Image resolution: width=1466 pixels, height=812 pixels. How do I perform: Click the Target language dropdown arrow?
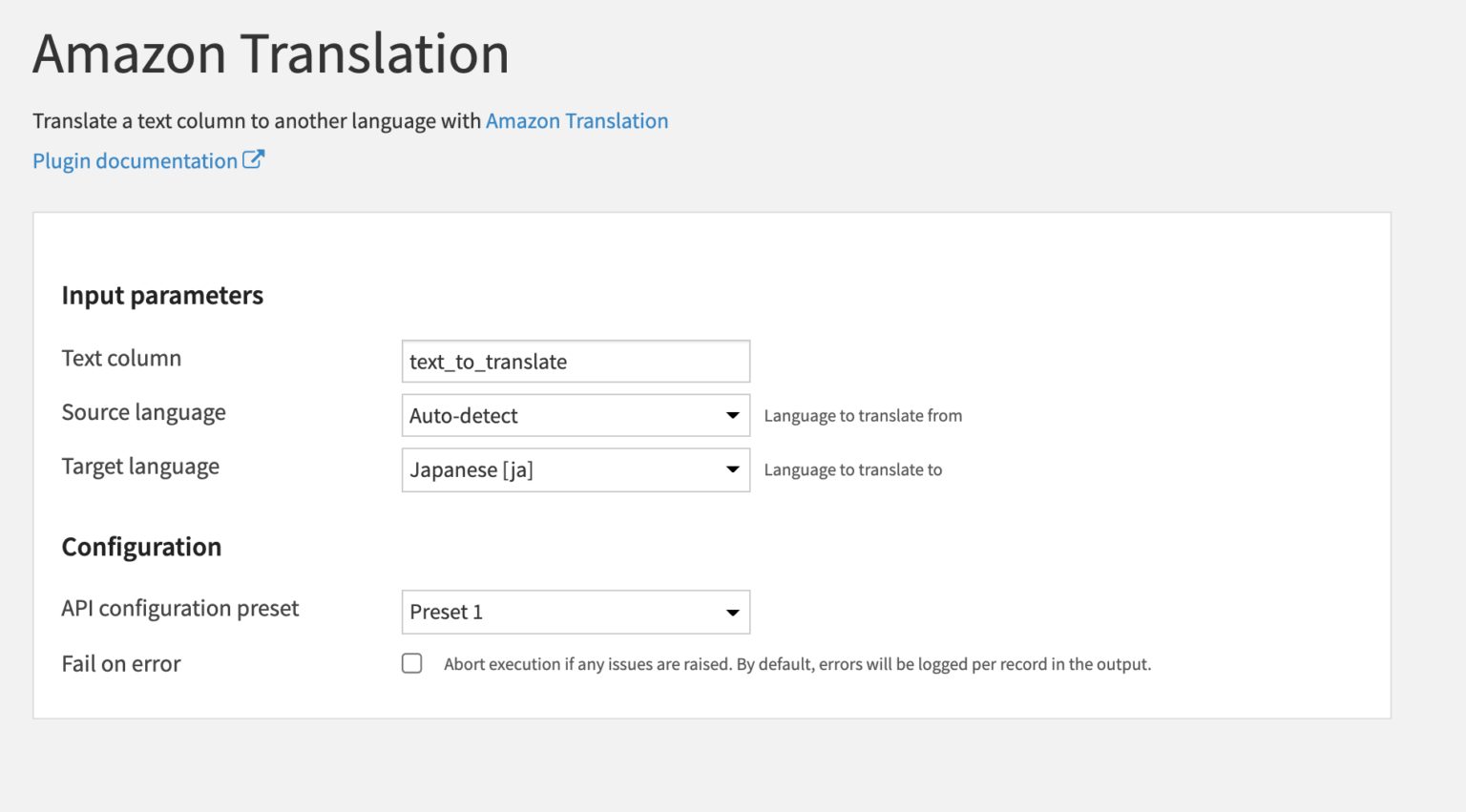point(733,469)
